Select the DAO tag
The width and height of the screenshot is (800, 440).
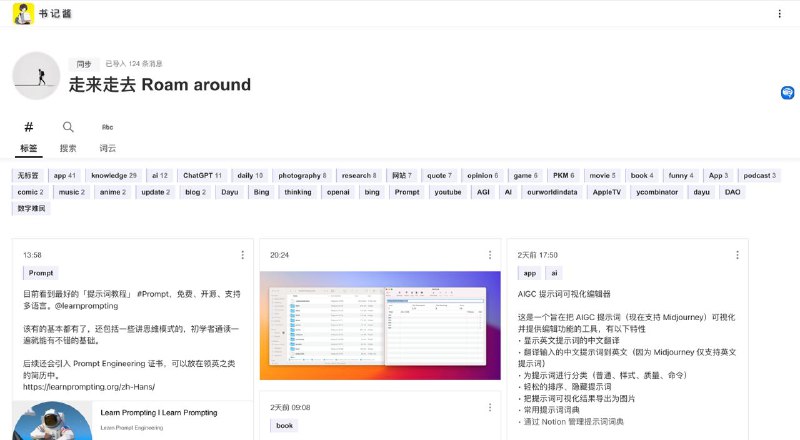pos(732,192)
